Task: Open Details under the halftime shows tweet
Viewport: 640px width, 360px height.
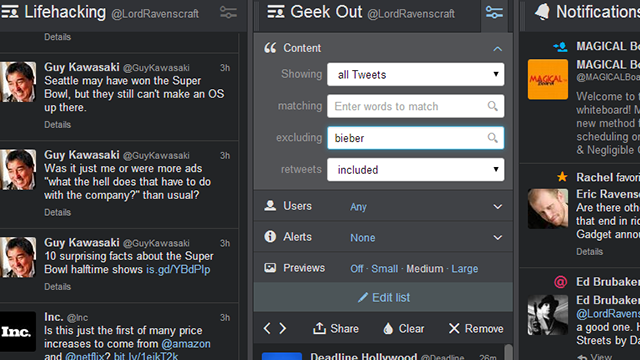Action: [58, 287]
